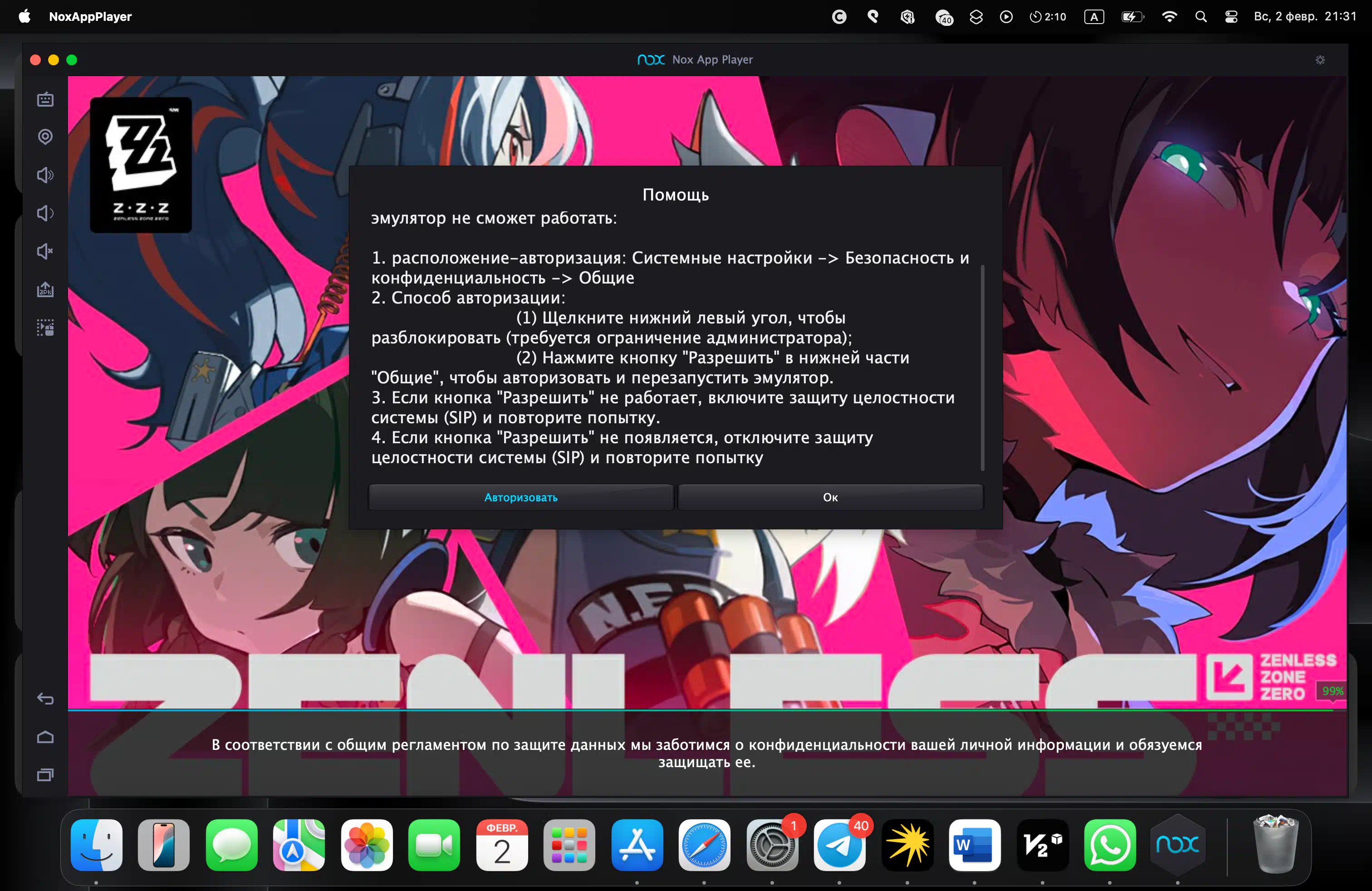Click the battery status icon

1132,17
